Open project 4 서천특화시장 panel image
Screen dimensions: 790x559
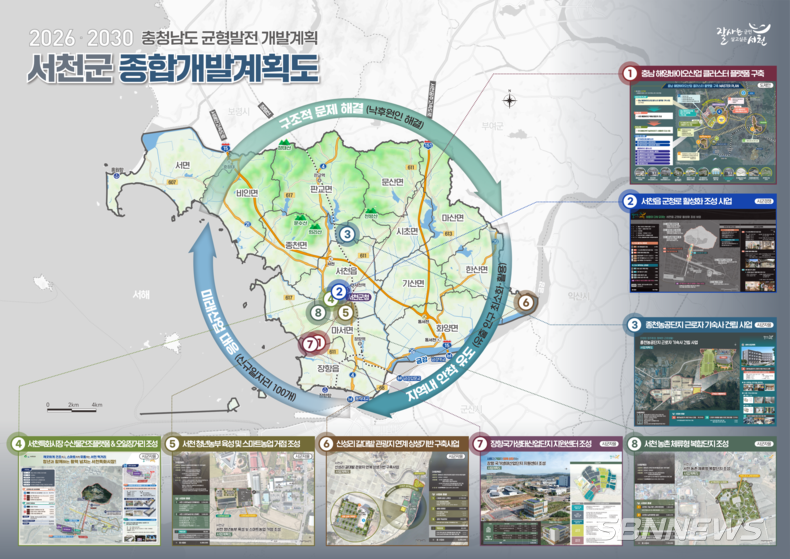pos(90,489)
